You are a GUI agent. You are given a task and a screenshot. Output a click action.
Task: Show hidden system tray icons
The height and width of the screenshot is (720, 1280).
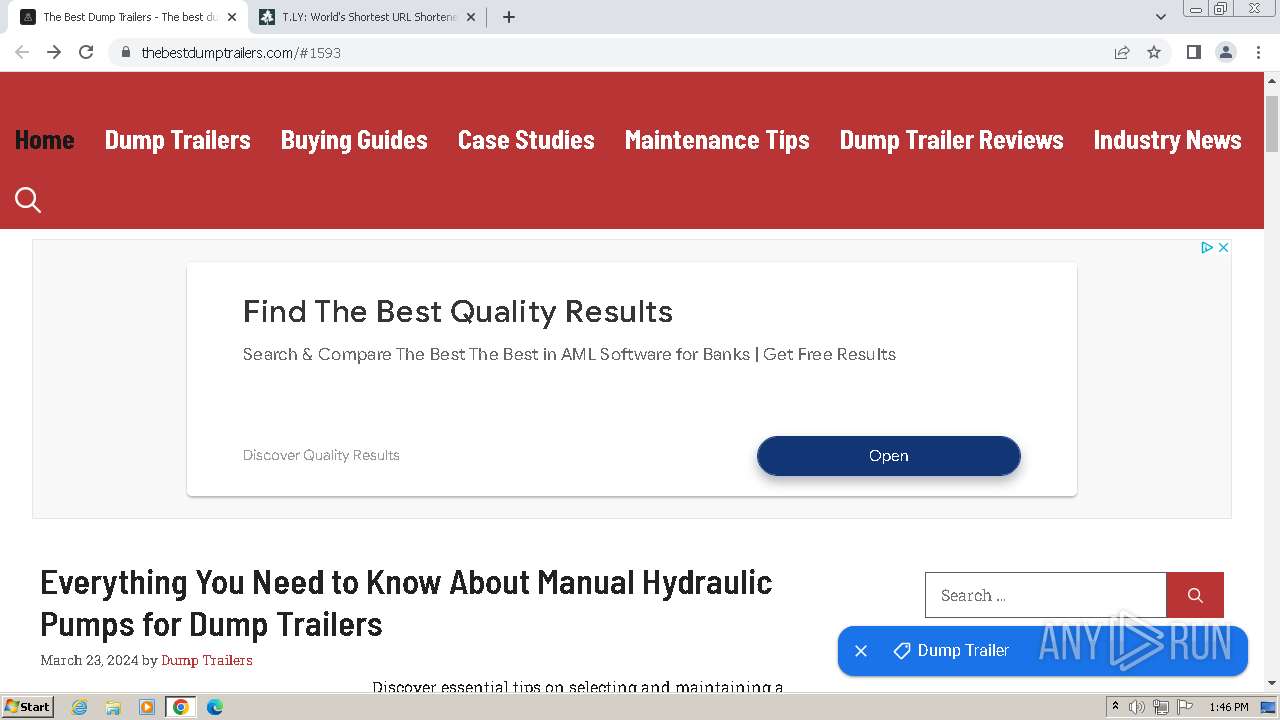1116,707
